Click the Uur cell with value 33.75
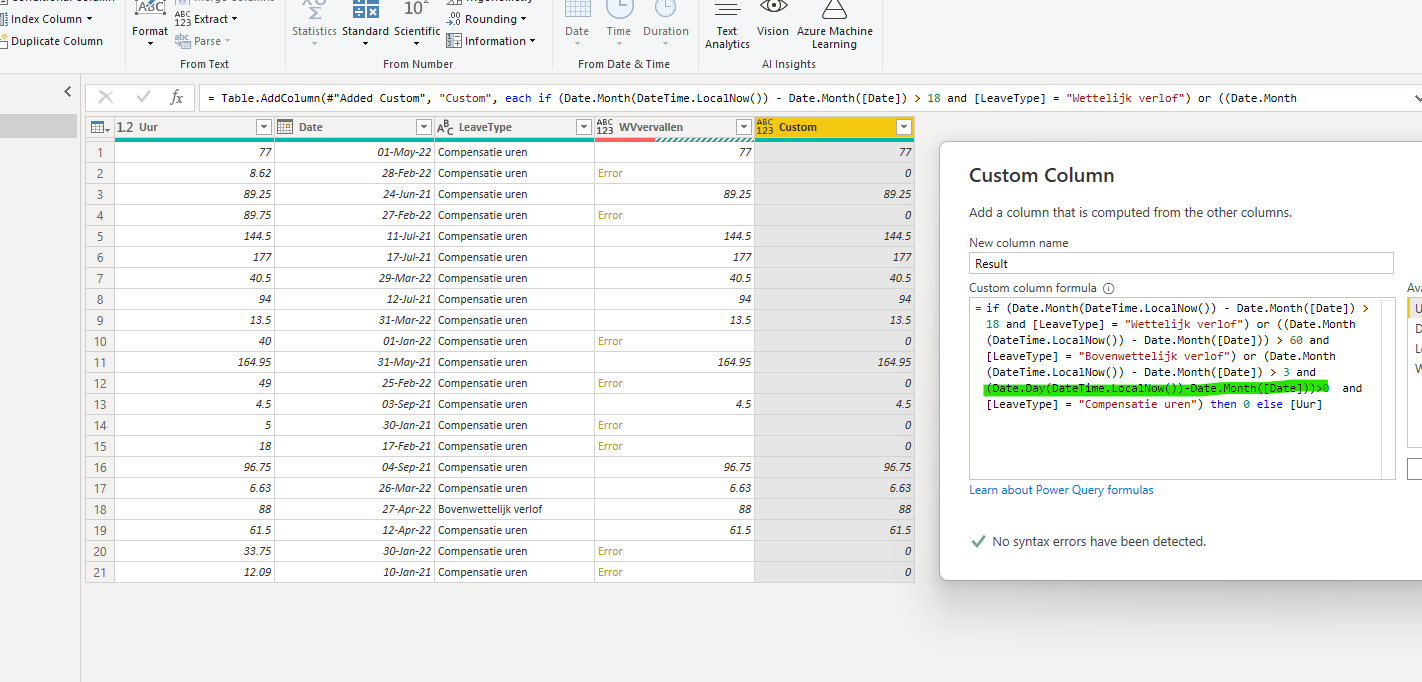This screenshot has height=682, width=1422. click(x=194, y=551)
